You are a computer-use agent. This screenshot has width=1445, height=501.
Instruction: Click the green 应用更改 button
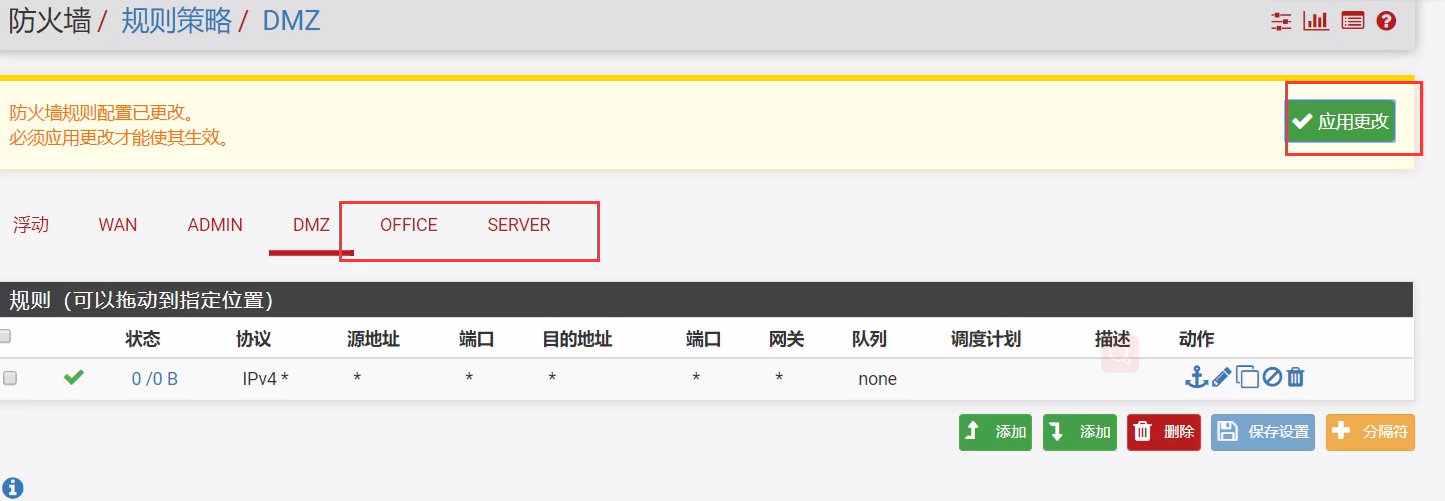coord(1340,121)
